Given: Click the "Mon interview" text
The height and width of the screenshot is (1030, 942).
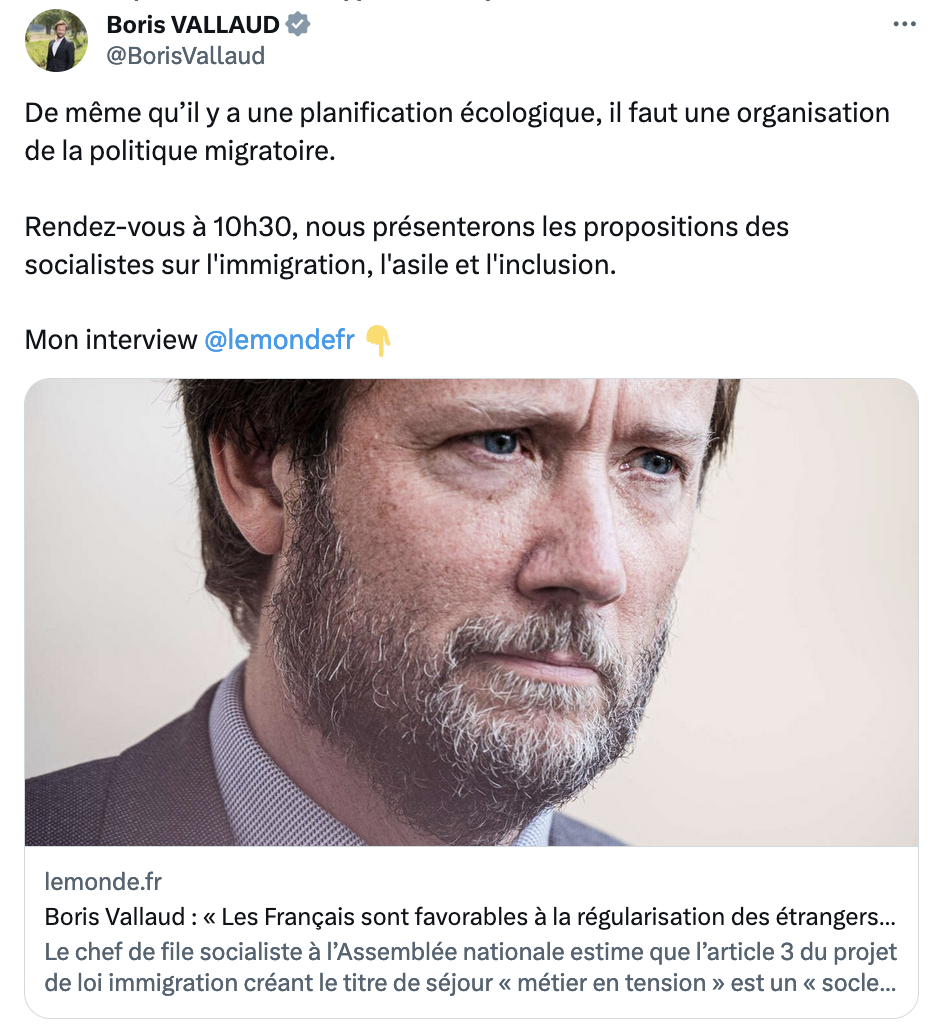Looking at the screenshot, I should tap(111, 340).
